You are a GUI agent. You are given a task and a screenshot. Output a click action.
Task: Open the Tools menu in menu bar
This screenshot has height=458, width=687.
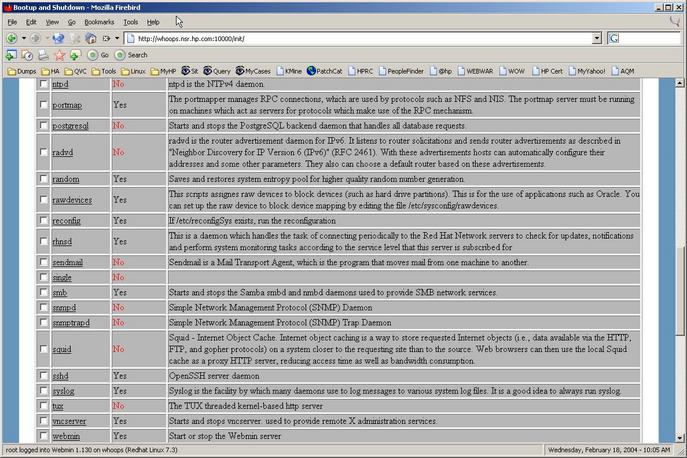pos(130,21)
